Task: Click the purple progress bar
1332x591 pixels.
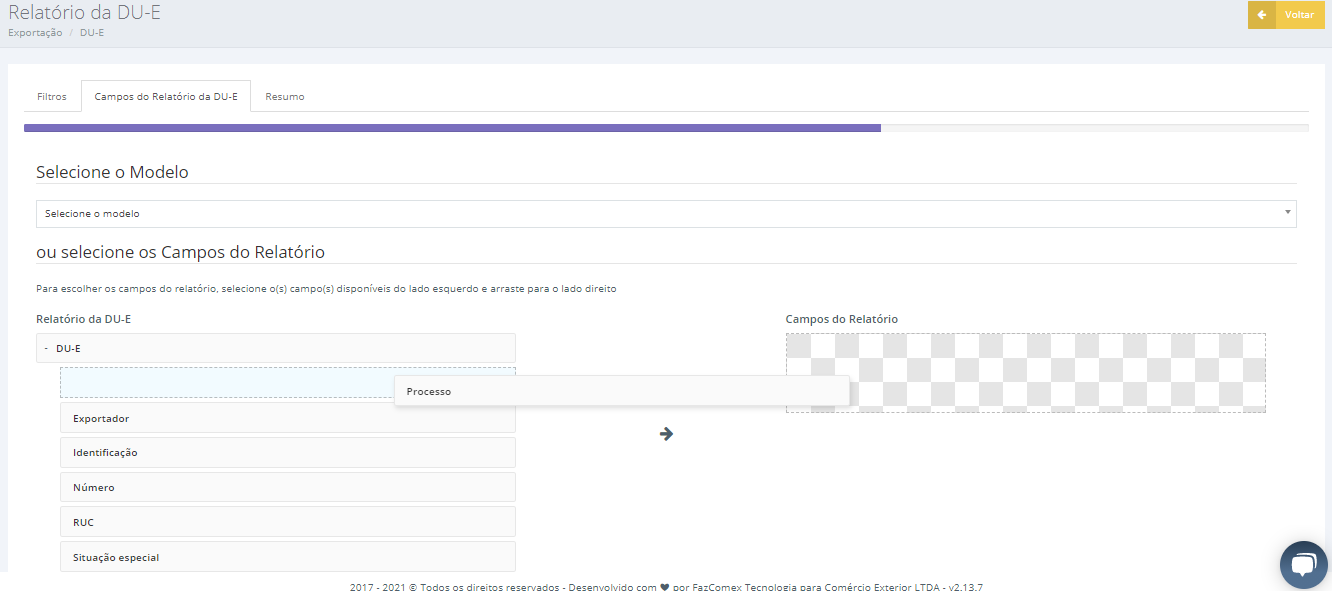Action: coord(452,128)
